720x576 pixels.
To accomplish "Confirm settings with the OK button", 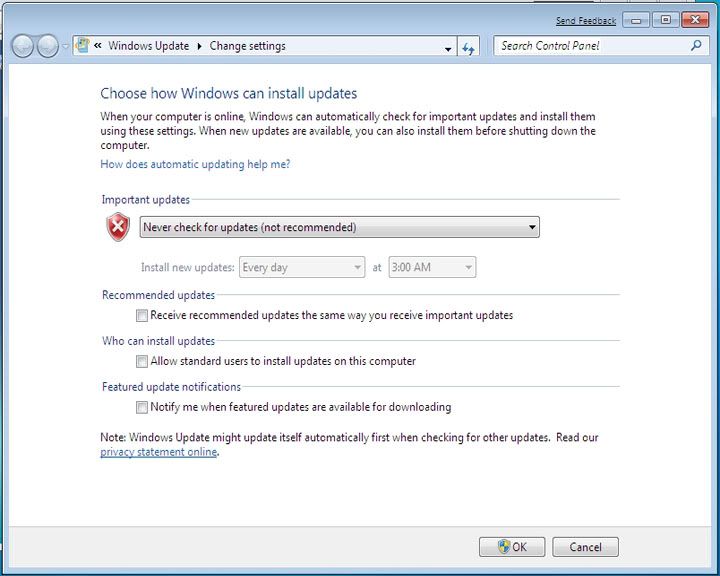I will [x=512, y=547].
